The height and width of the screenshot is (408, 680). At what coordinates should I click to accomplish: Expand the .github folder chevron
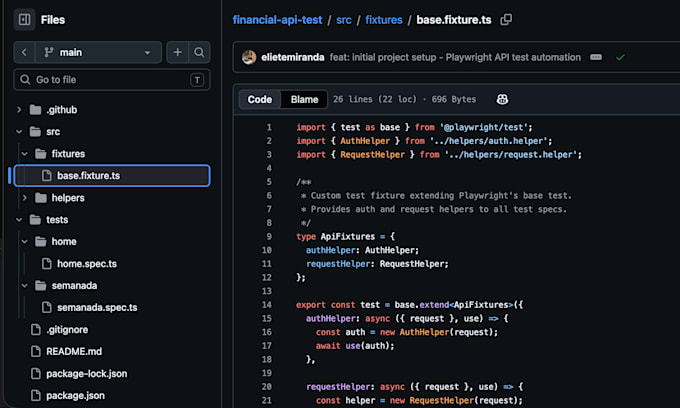point(19,110)
